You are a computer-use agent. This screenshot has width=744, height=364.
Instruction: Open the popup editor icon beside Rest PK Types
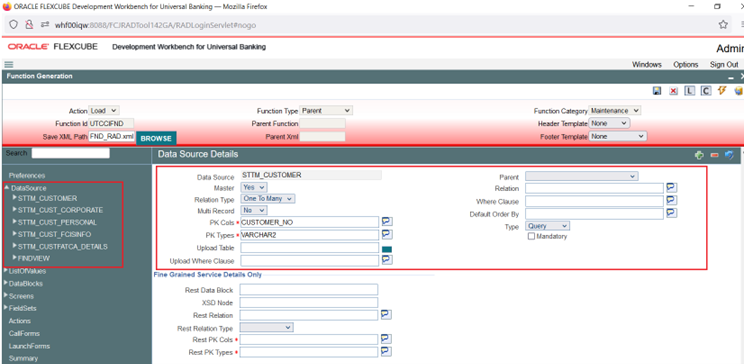pos(387,352)
